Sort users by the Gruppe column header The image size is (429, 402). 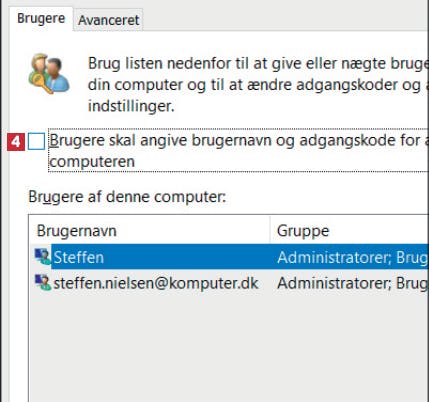point(350,231)
